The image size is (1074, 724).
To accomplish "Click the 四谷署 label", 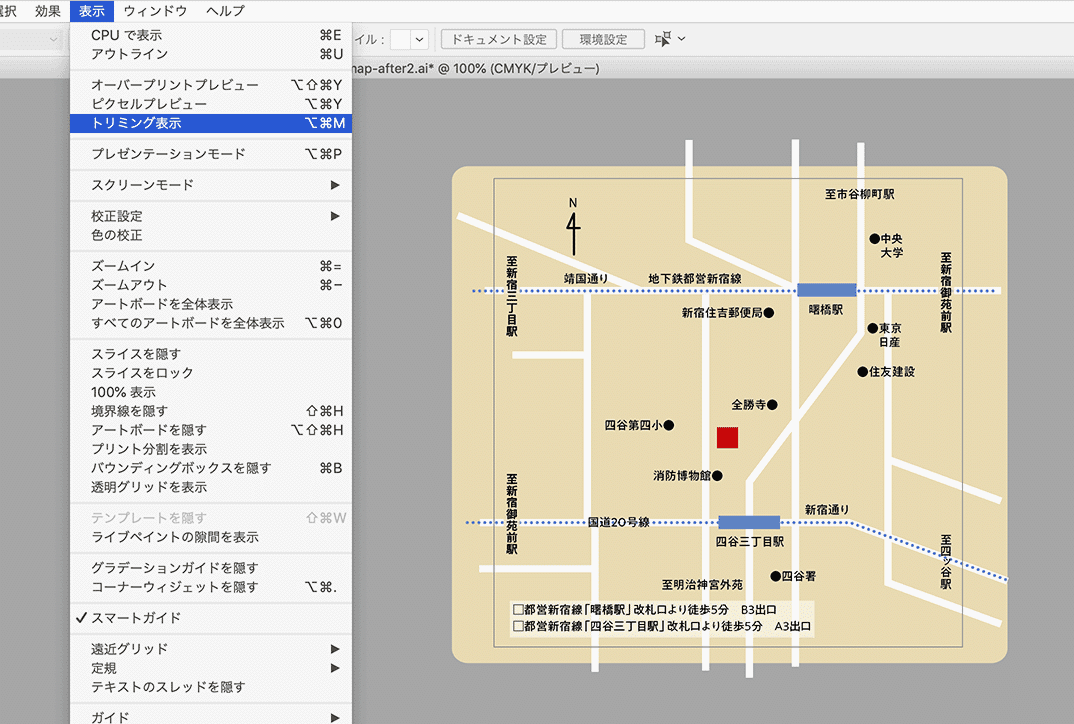I will (799, 576).
